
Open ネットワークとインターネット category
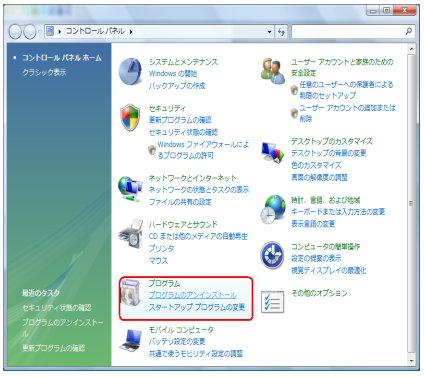coord(192,178)
